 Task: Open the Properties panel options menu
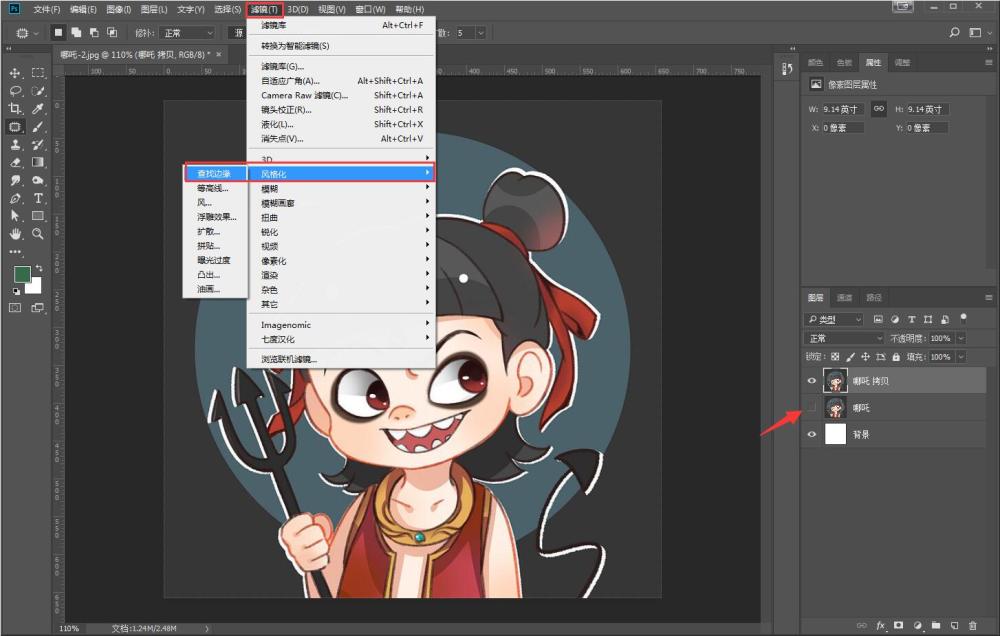[x=989, y=63]
